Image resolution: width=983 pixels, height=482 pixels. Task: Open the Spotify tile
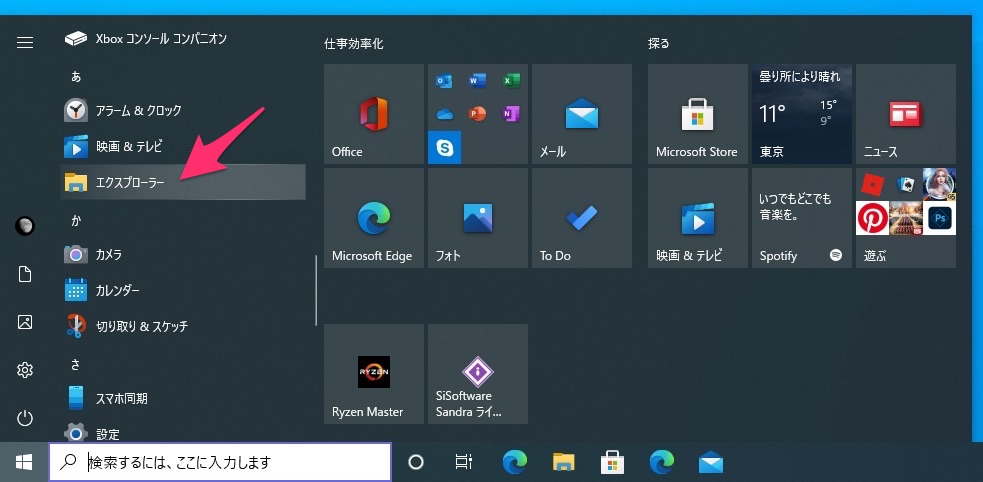(802, 217)
